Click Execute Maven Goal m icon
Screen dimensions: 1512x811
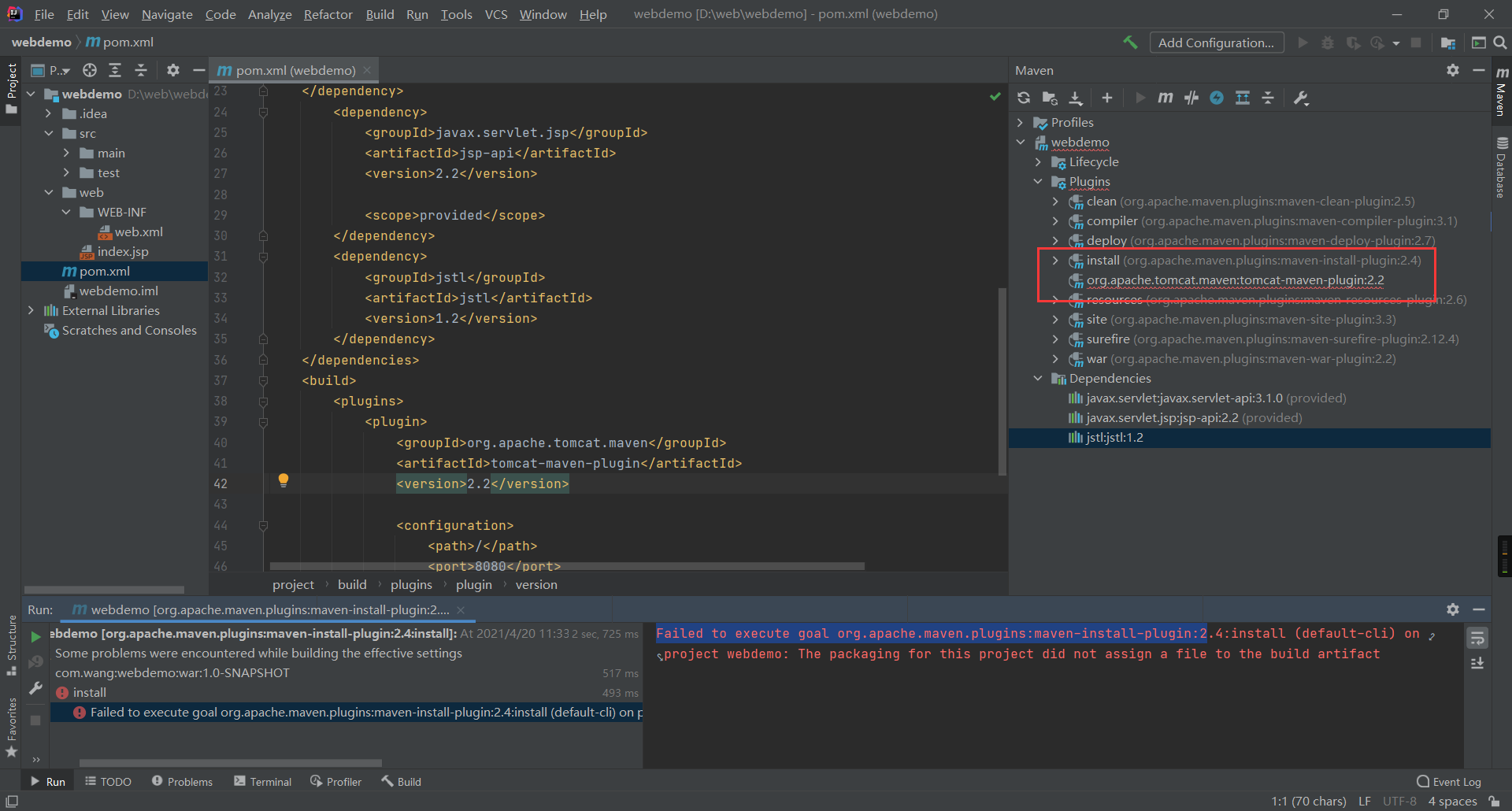pos(1165,98)
